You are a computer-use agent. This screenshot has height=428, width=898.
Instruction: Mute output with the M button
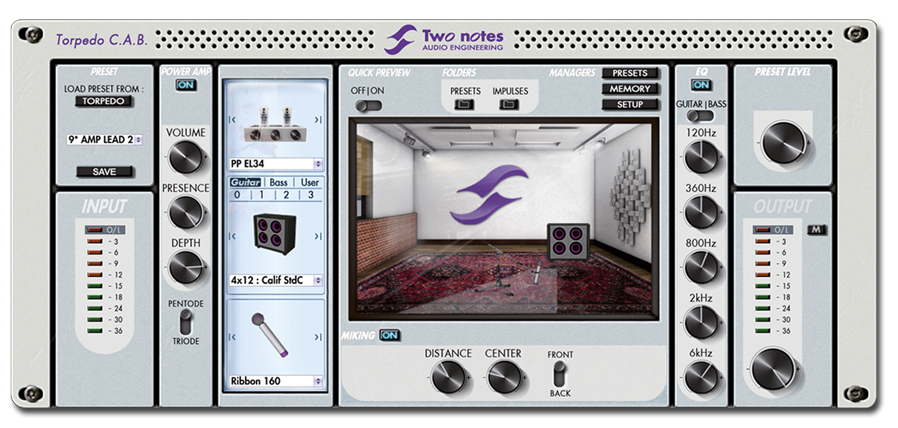coord(813,229)
